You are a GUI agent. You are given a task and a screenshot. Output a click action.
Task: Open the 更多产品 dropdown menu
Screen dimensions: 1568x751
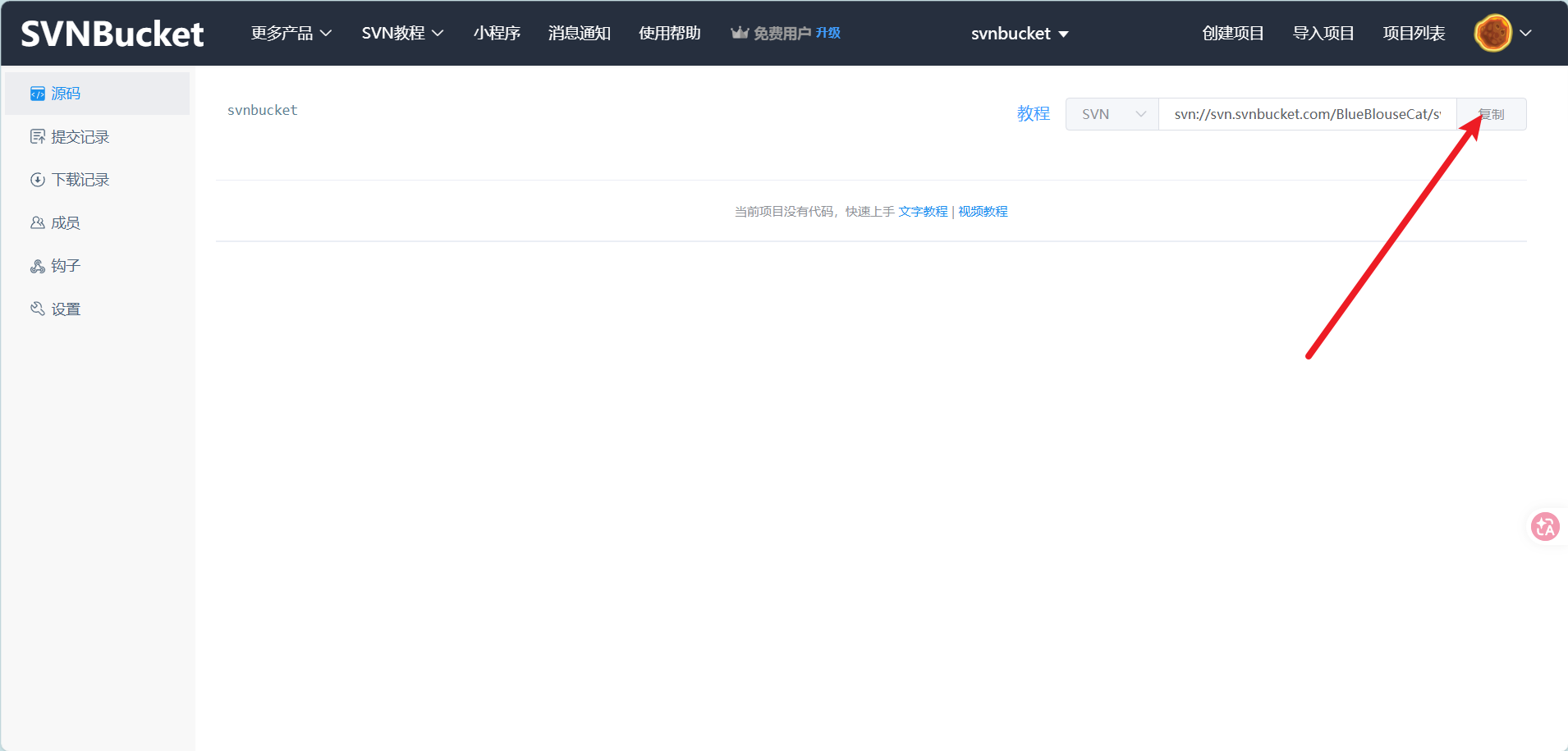tap(291, 33)
